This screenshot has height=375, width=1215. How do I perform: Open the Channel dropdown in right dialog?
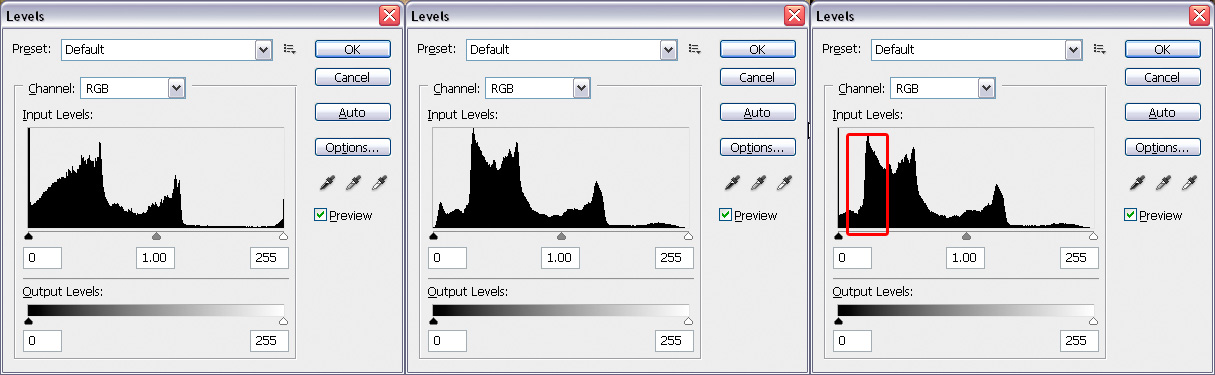point(943,88)
